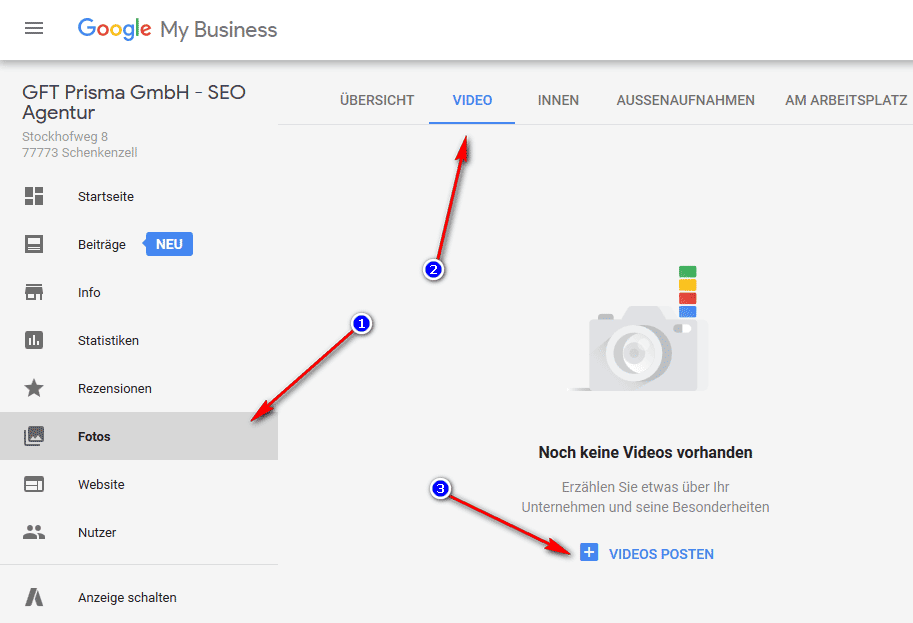
Task: Click the camera placeholder illustration
Action: [639, 329]
